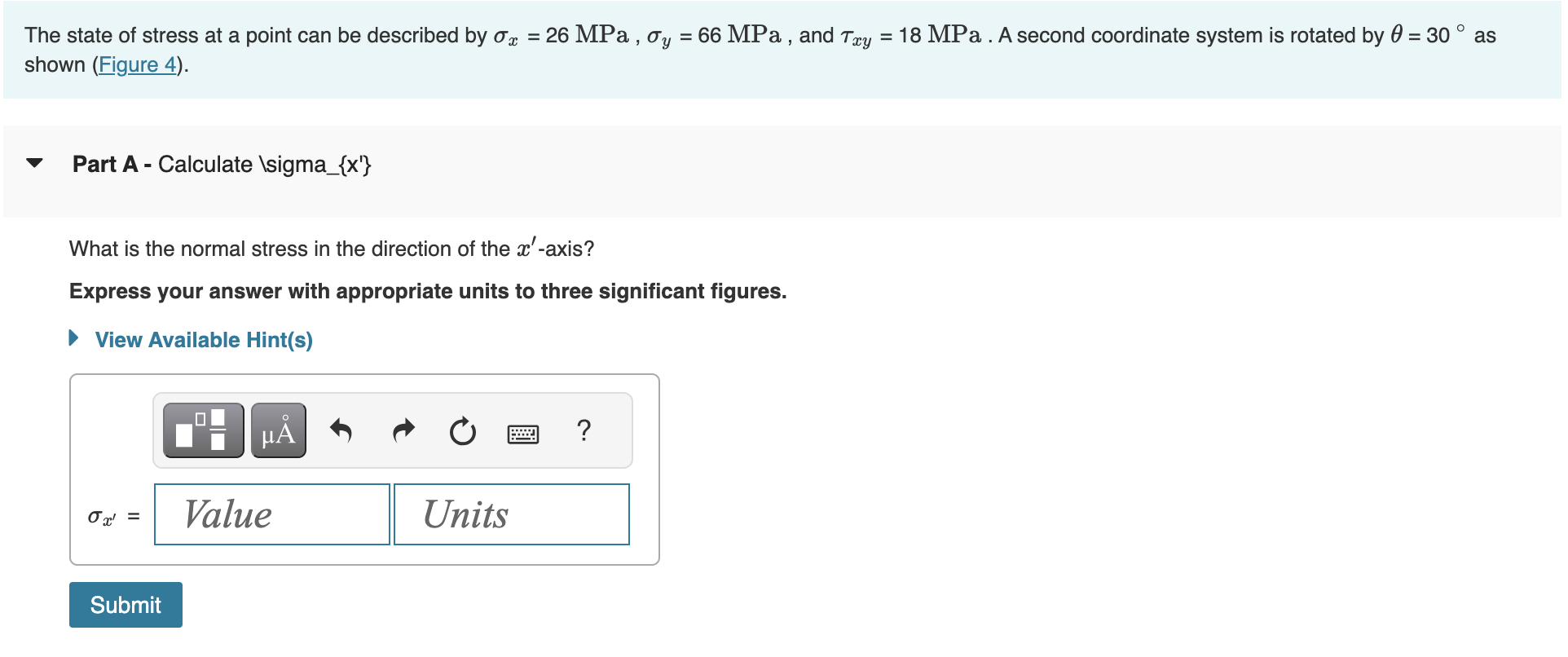Click inside the Value input field
This screenshot has width=1568, height=657.
pyautogui.click(x=271, y=514)
